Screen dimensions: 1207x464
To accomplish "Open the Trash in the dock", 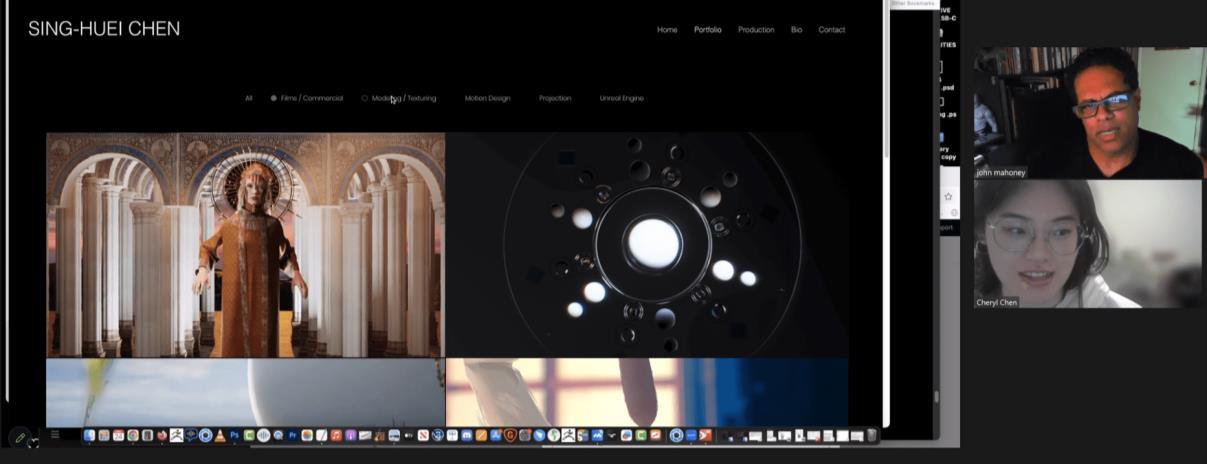I will click(871, 435).
